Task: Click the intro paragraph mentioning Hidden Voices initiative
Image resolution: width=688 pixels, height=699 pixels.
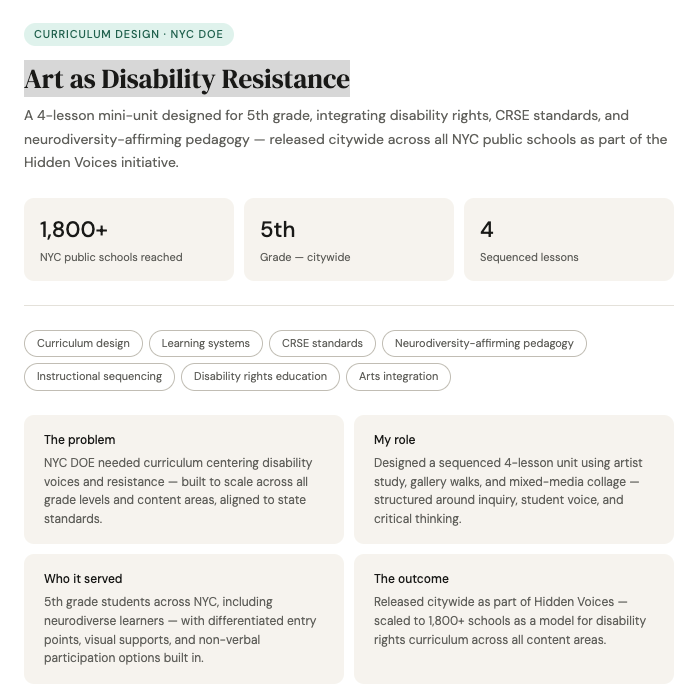Action: pyautogui.click(x=346, y=139)
